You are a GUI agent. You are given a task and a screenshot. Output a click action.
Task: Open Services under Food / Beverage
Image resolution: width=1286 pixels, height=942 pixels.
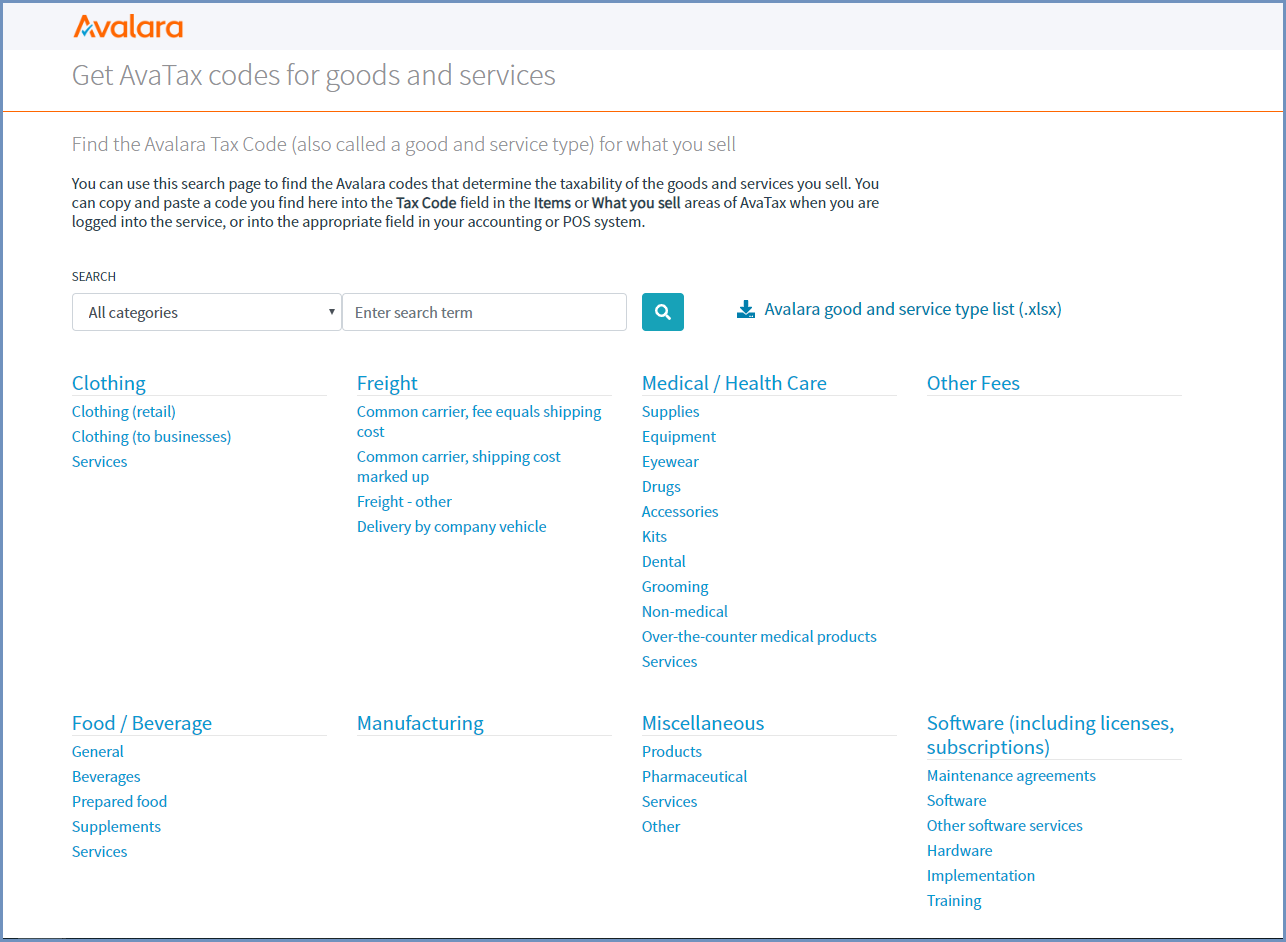pyautogui.click(x=100, y=852)
